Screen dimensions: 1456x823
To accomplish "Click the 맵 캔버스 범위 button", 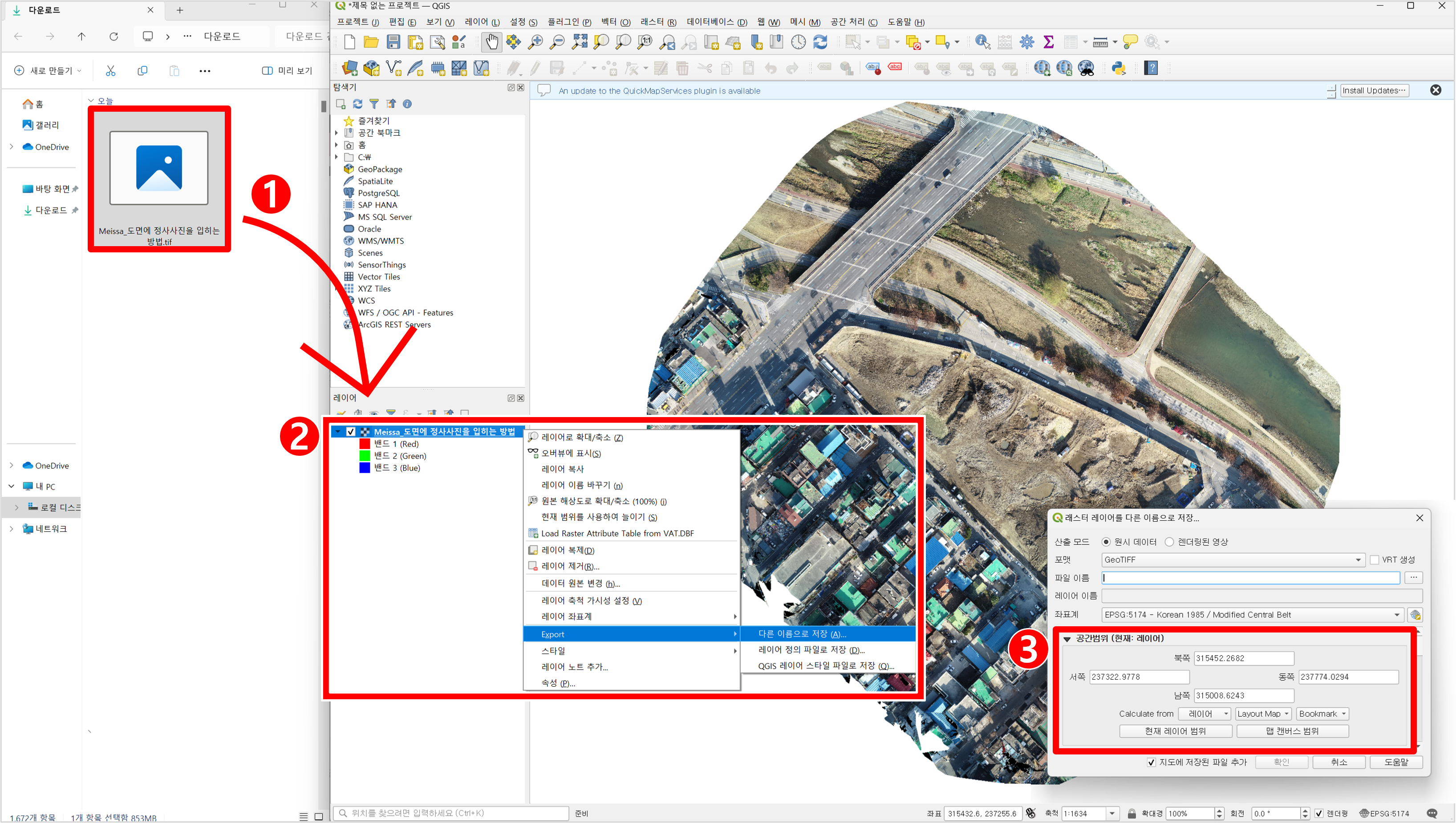I will pos(1293,731).
